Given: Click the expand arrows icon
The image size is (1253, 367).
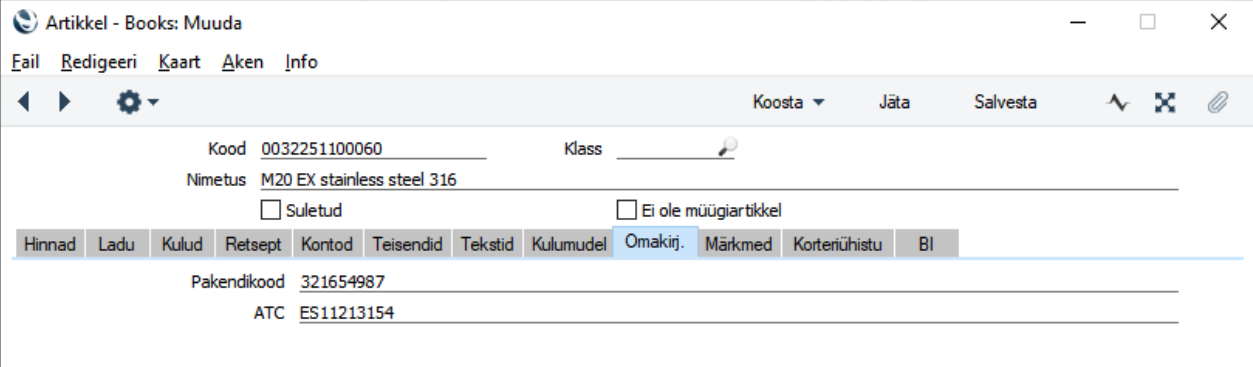Looking at the screenshot, I should point(1165,102).
